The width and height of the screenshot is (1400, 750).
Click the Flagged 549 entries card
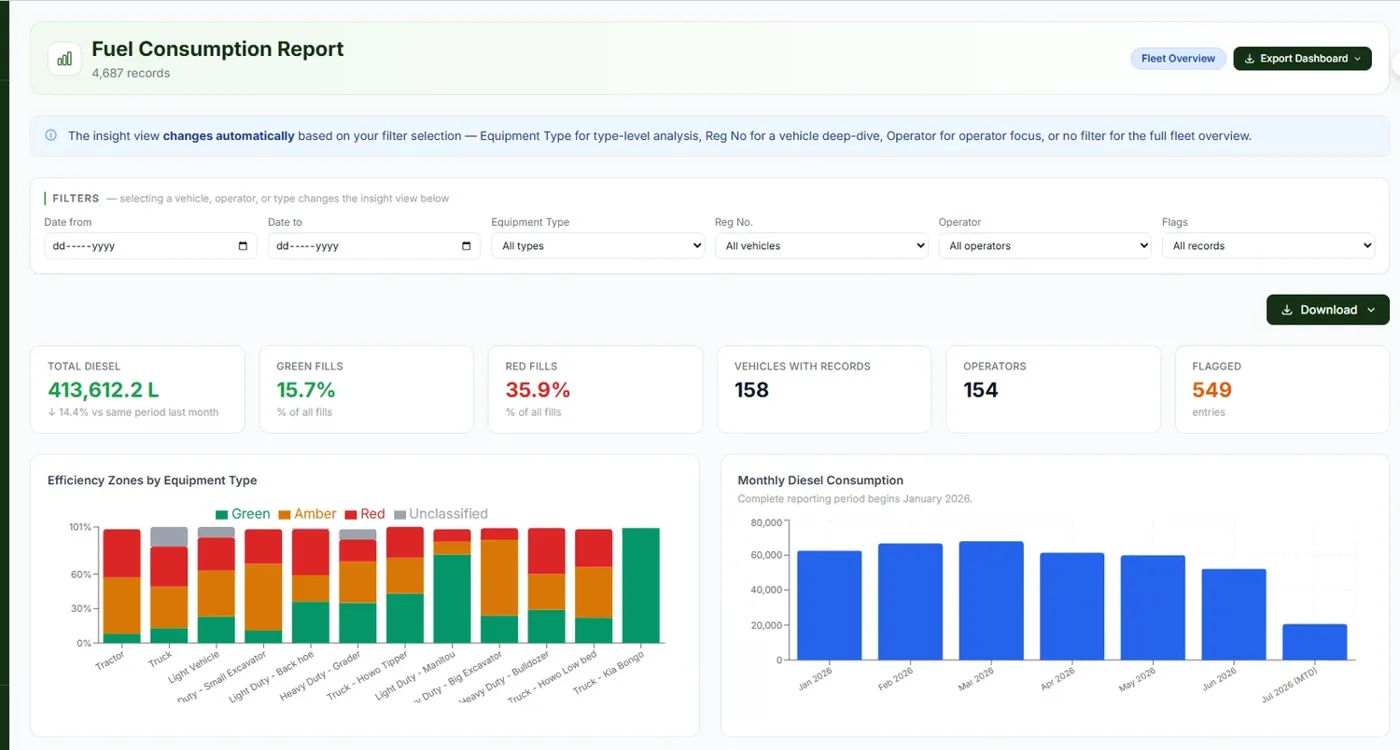1282,390
